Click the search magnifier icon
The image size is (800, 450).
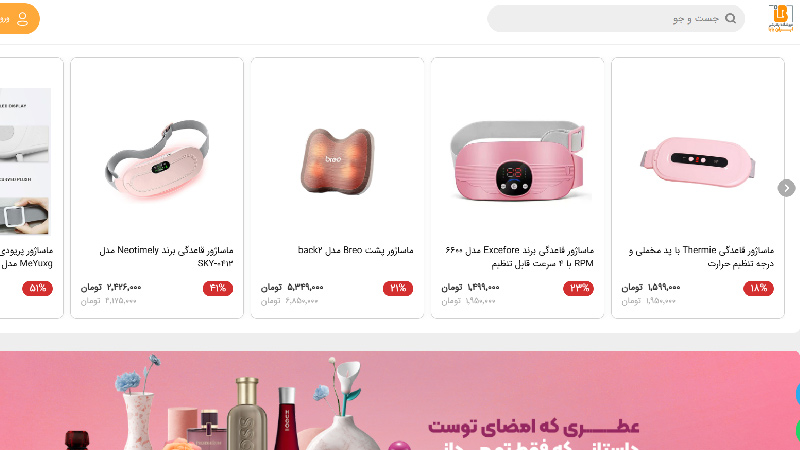coord(730,19)
